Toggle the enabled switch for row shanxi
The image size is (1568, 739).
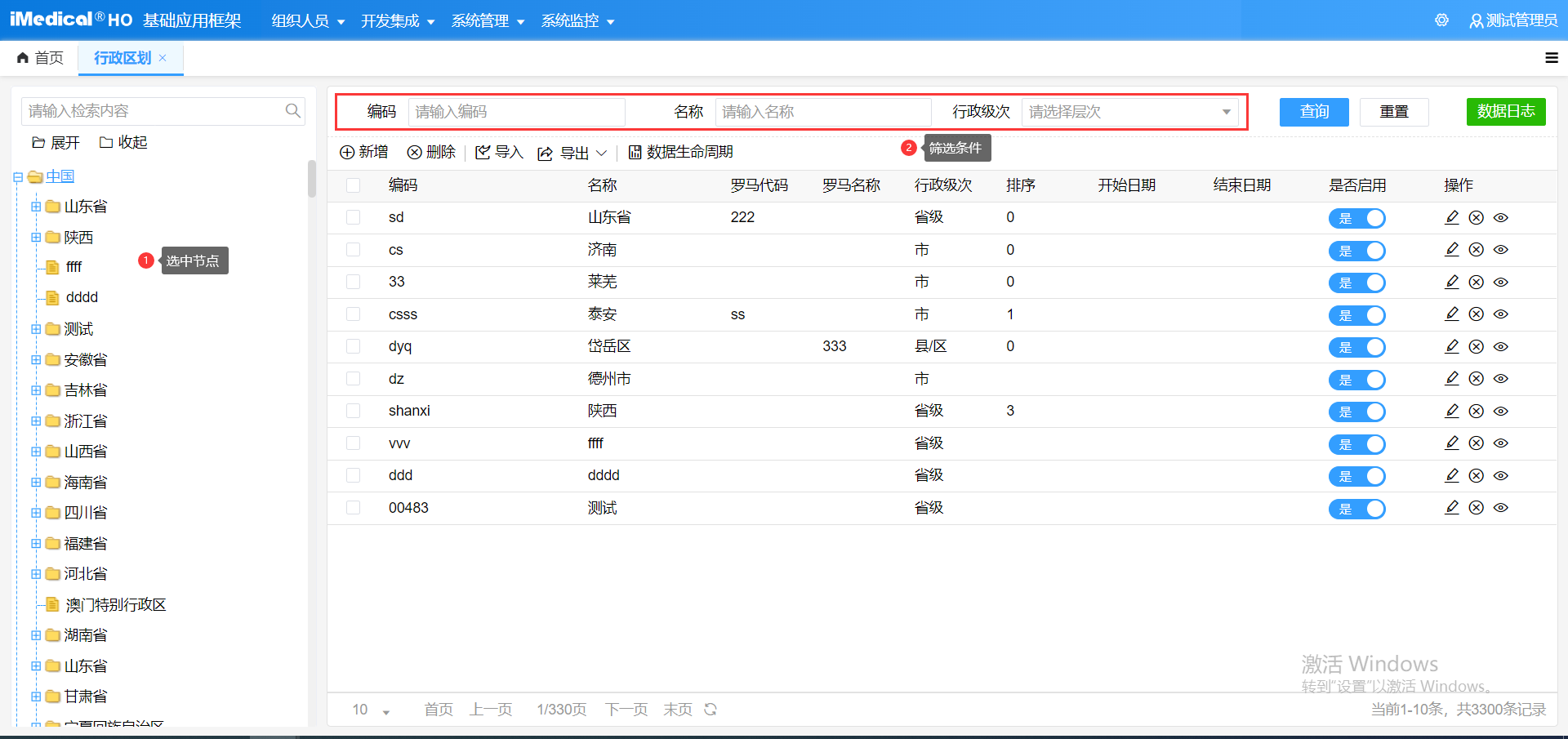click(1357, 412)
